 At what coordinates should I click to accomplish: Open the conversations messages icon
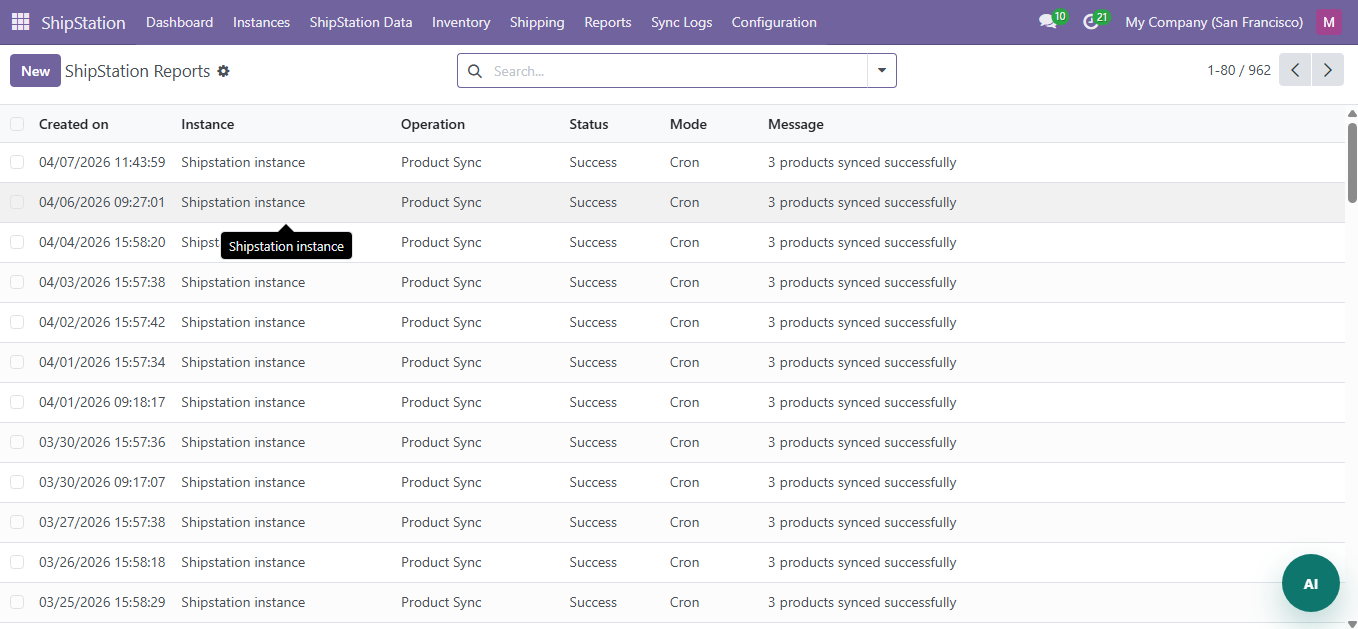tap(1047, 22)
